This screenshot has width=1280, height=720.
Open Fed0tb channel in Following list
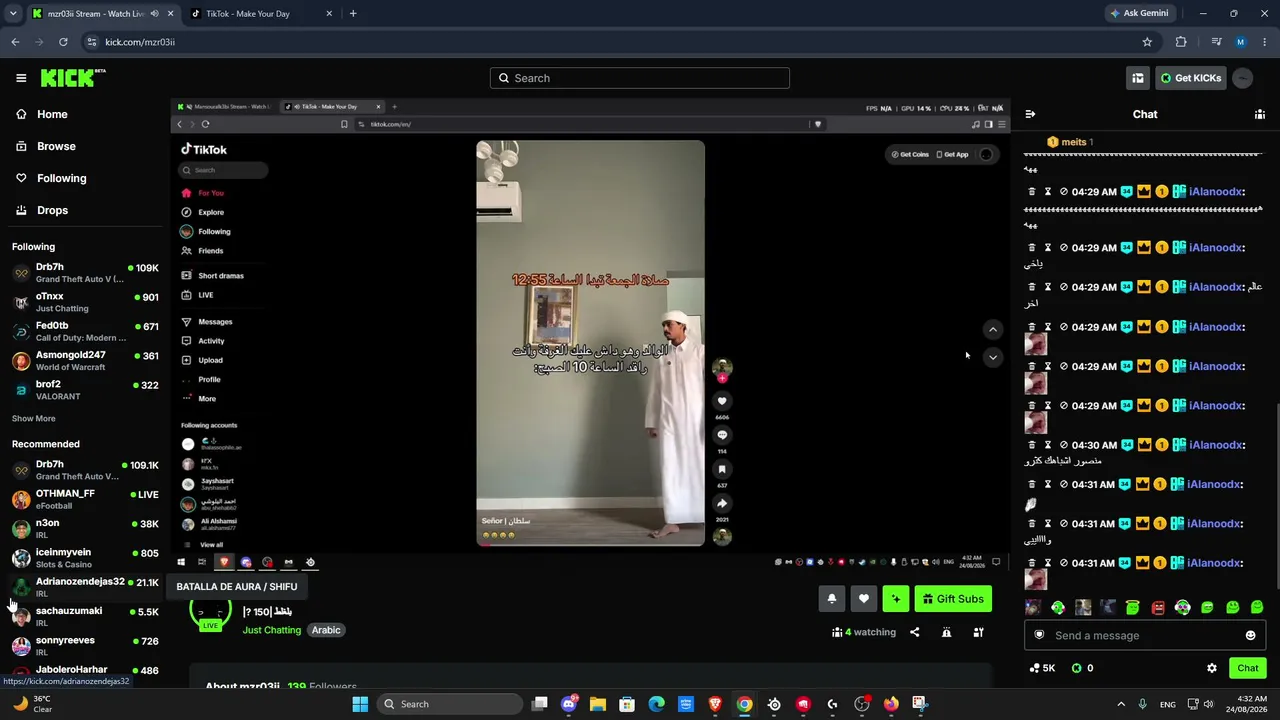(85, 331)
